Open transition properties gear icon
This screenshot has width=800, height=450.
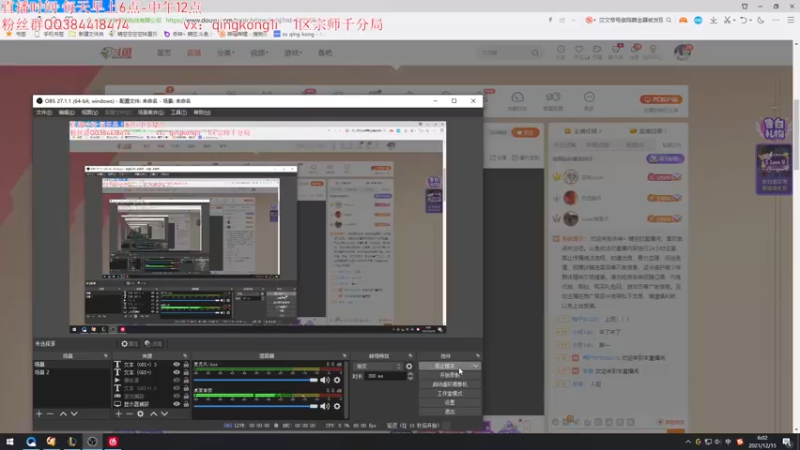pyautogui.click(x=409, y=366)
